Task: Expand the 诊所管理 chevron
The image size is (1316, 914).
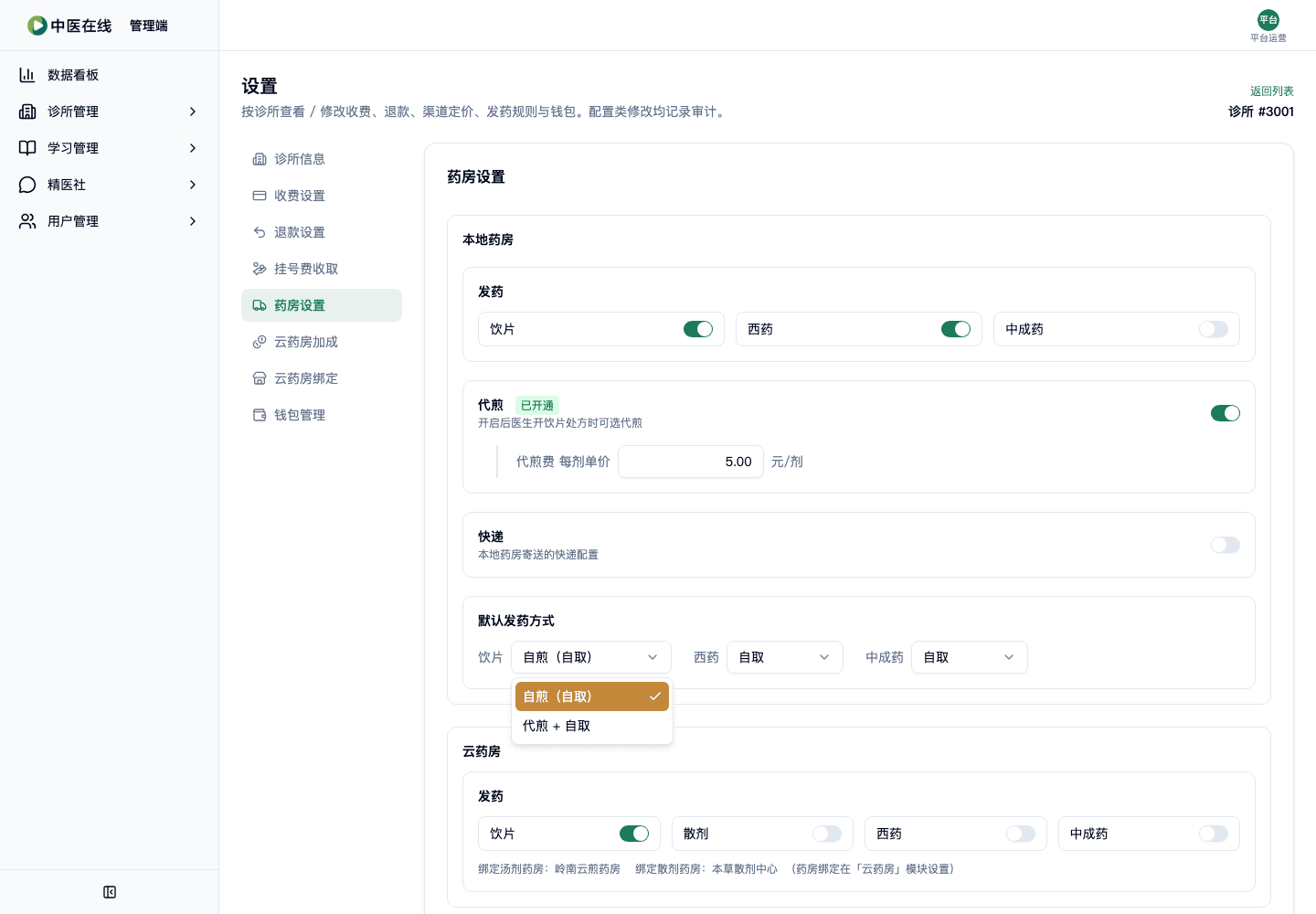Action: pyautogui.click(x=193, y=112)
